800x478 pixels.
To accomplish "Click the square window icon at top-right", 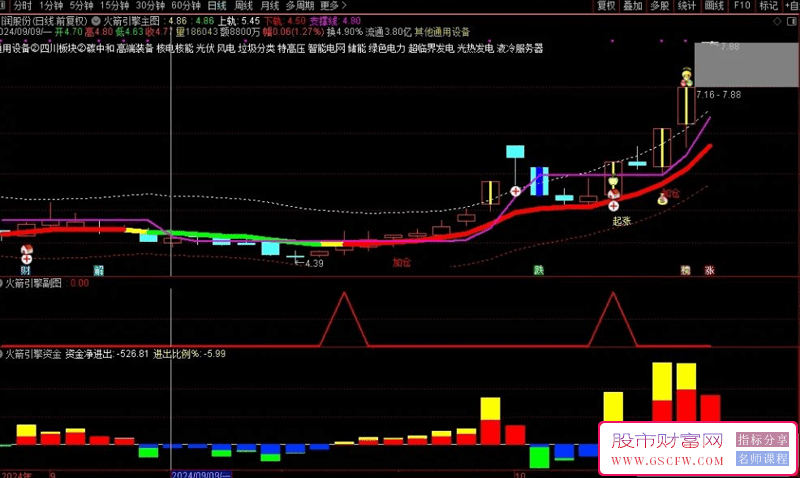I will [792, 21].
